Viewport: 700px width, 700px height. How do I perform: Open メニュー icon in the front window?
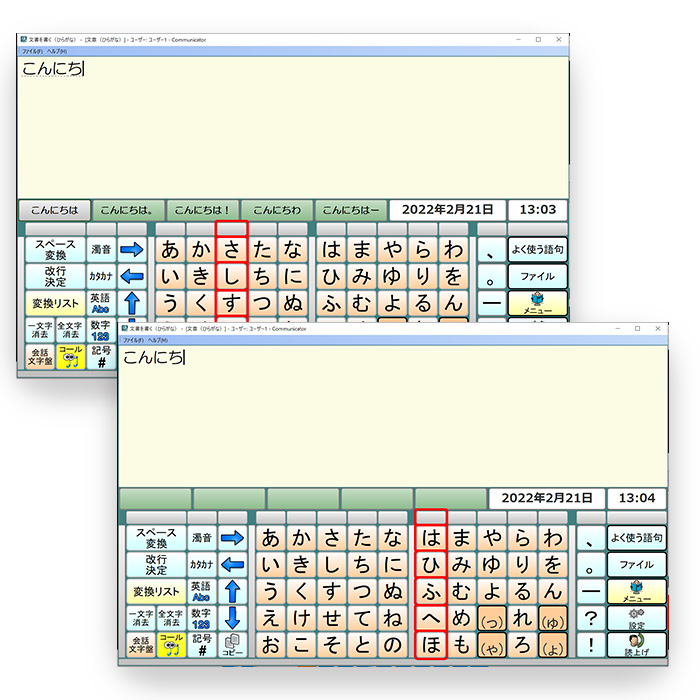636,591
